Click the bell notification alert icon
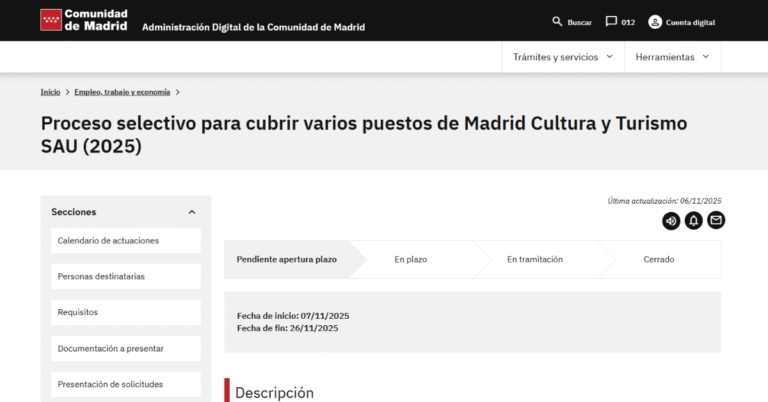The width and height of the screenshot is (768, 402). click(694, 221)
